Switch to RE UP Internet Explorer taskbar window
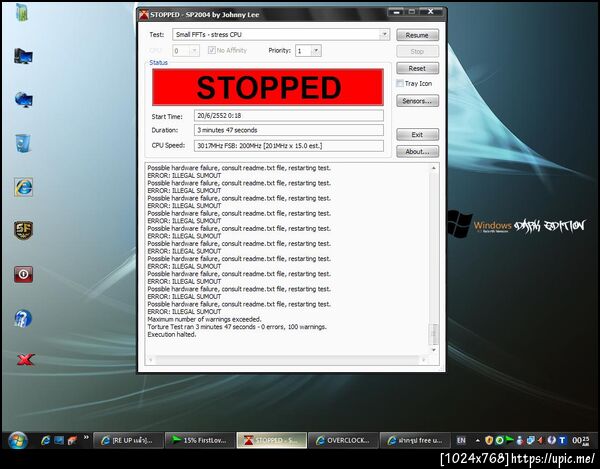This screenshot has width=600, height=469. pyautogui.click(x=128, y=440)
